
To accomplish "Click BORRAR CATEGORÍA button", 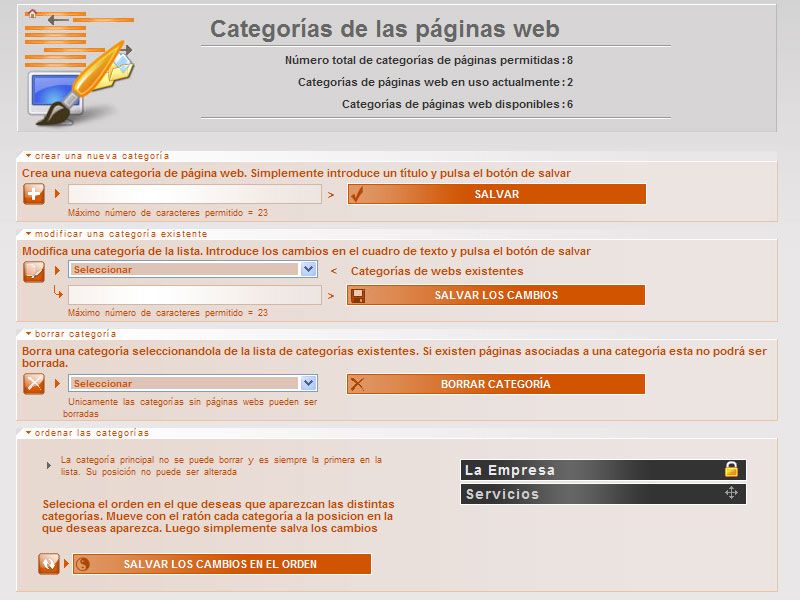I will 496,384.
